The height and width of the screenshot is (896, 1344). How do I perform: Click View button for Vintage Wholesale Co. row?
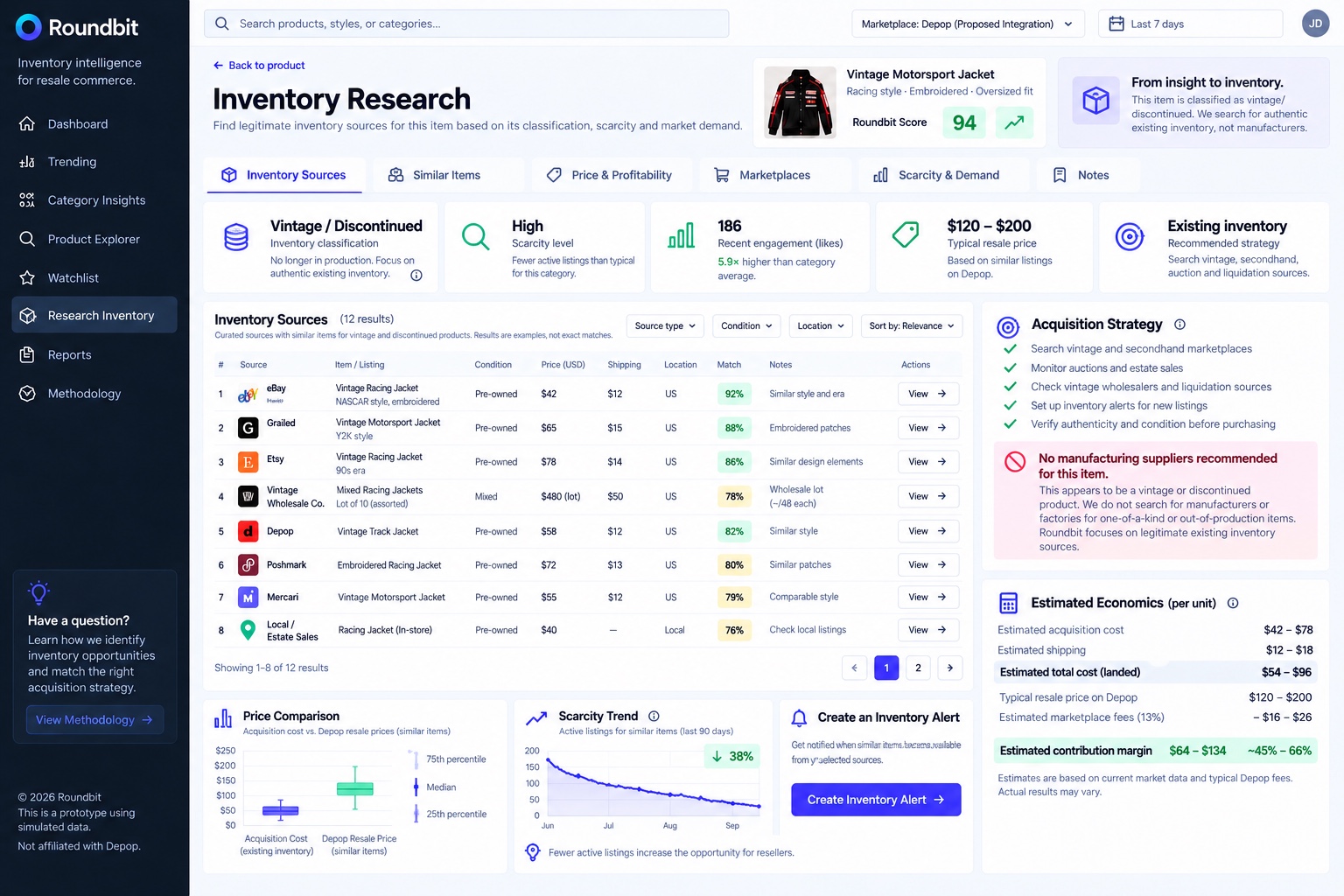pos(928,496)
